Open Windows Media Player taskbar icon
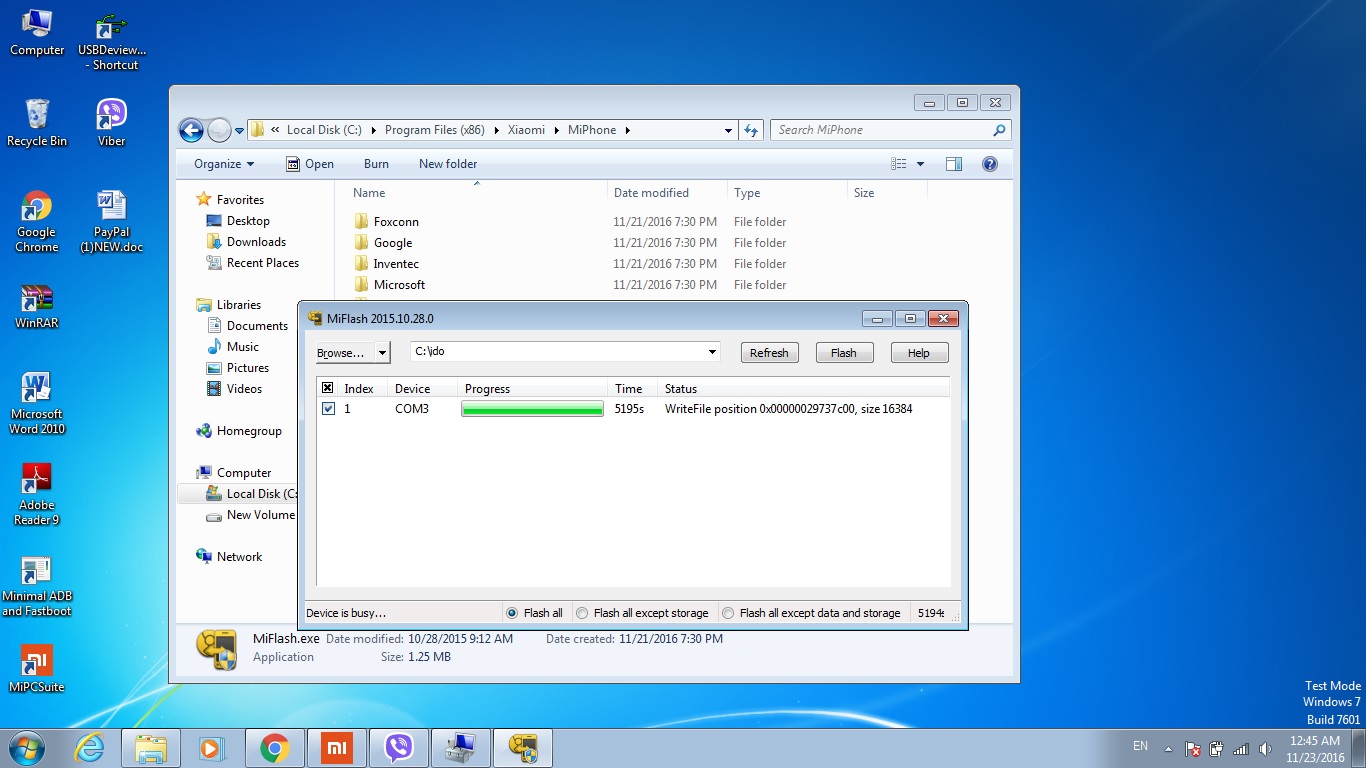Image resolution: width=1366 pixels, height=768 pixels. tap(211, 748)
